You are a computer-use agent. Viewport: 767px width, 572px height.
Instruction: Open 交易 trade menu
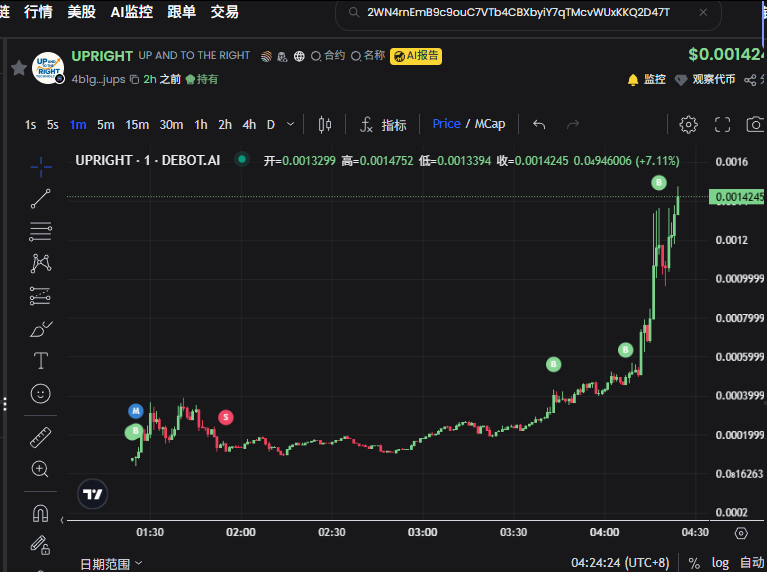pos(225,12)
